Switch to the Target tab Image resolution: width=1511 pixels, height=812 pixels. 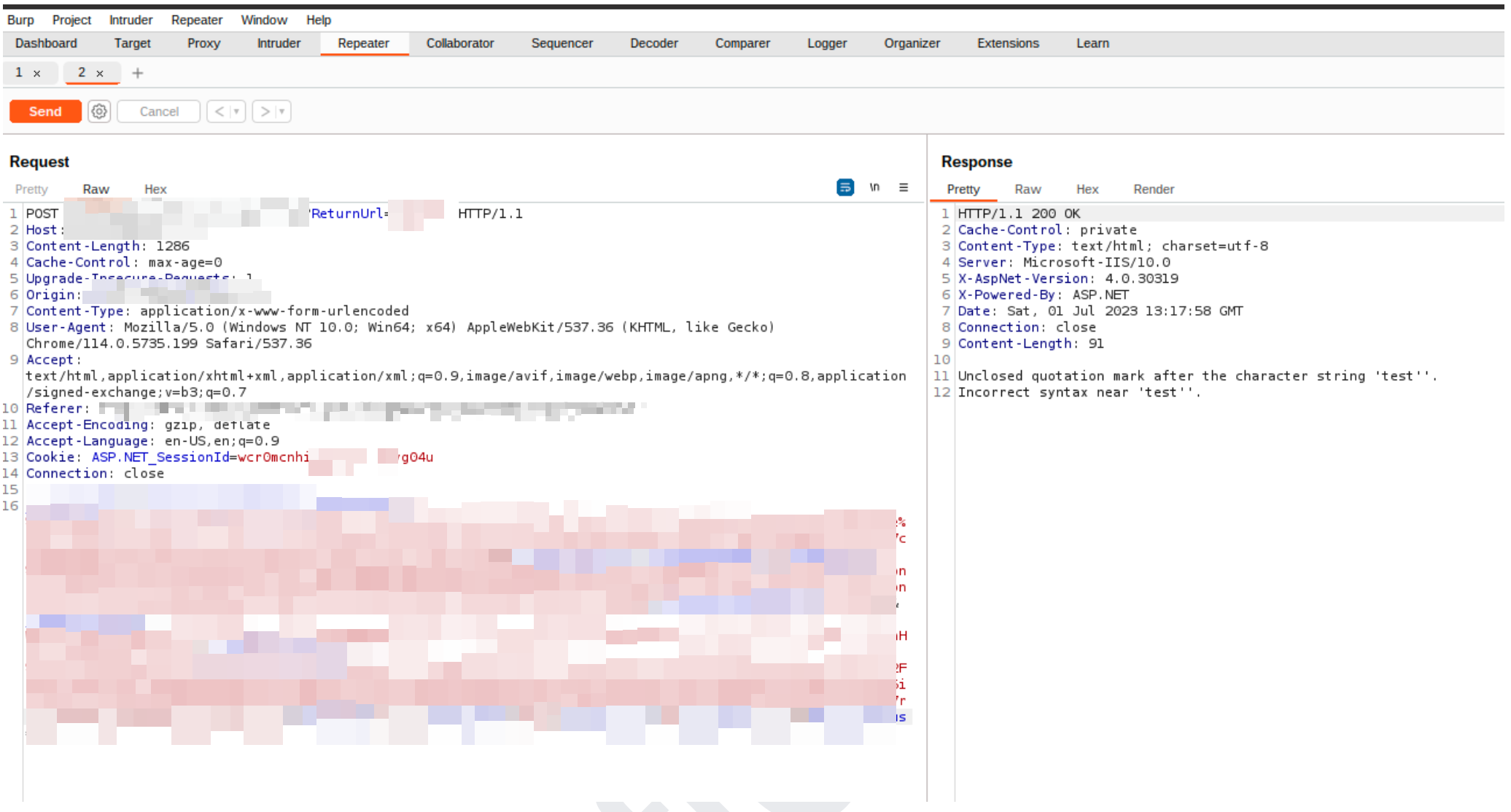(132, 43)
